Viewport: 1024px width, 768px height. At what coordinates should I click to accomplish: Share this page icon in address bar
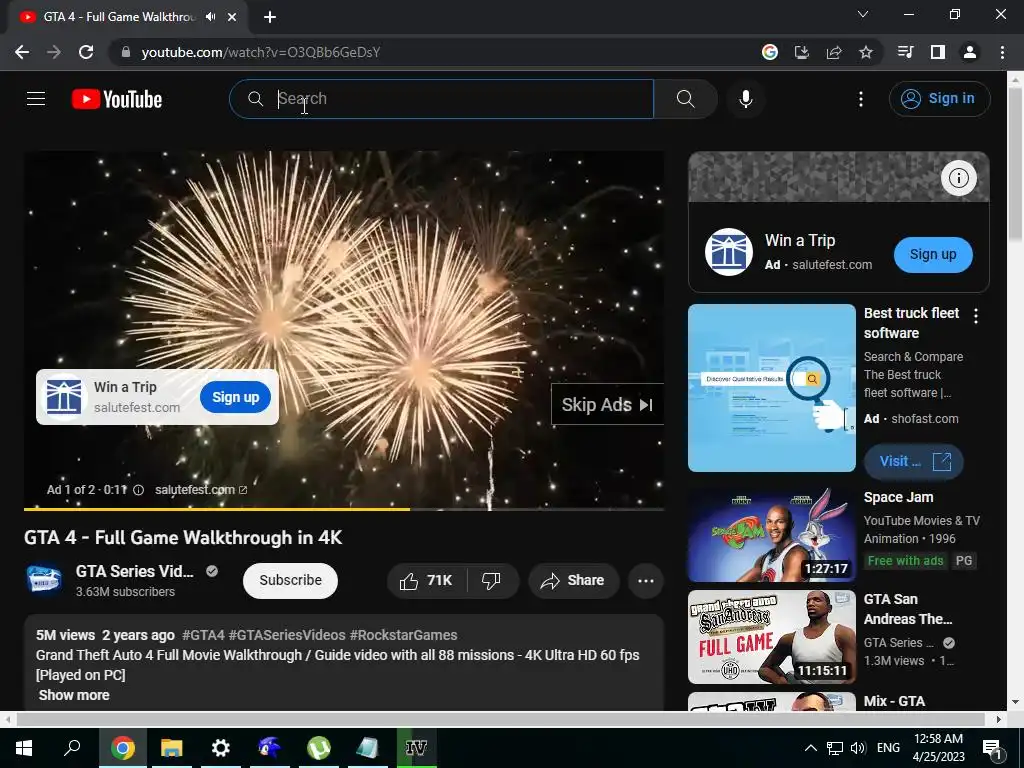pyautogui.click(x=834, y=52)
